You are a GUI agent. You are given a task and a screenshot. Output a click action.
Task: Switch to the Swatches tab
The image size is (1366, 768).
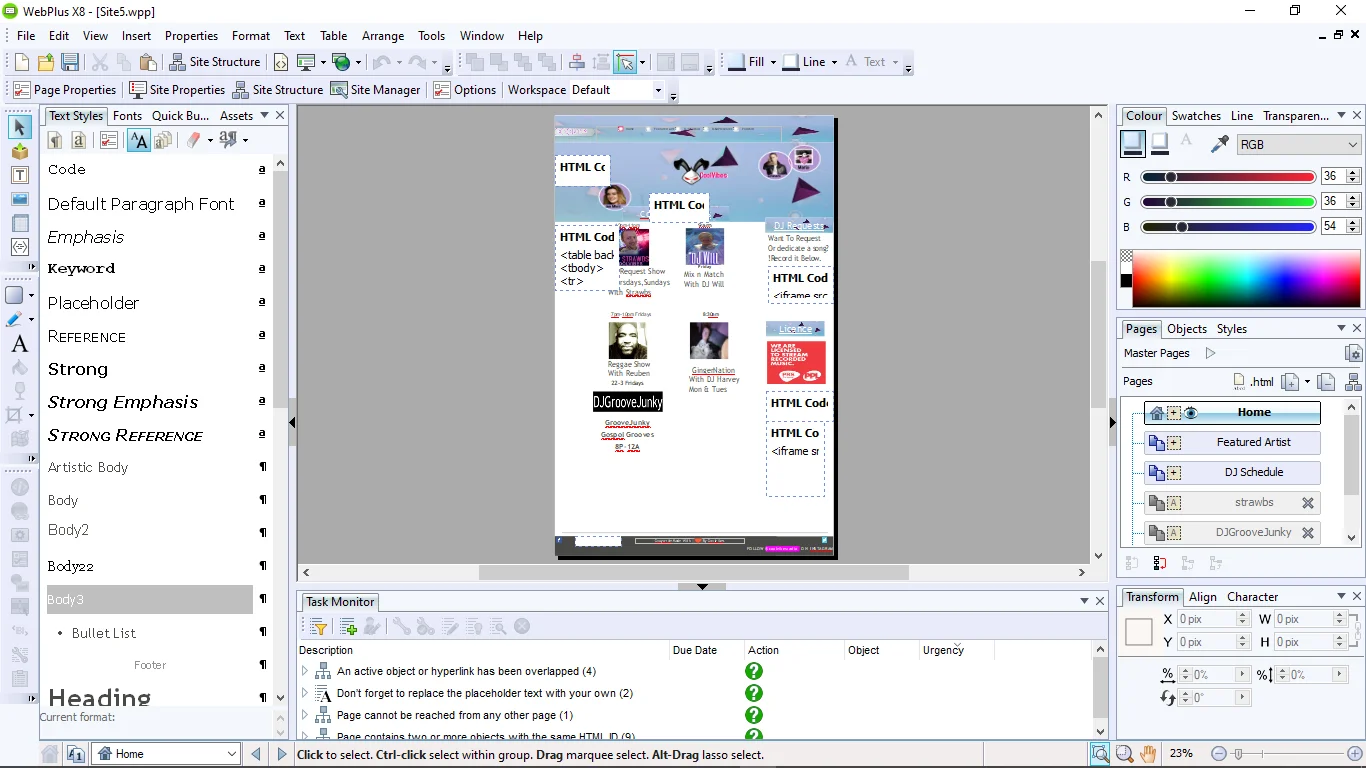coord(1196,116)
